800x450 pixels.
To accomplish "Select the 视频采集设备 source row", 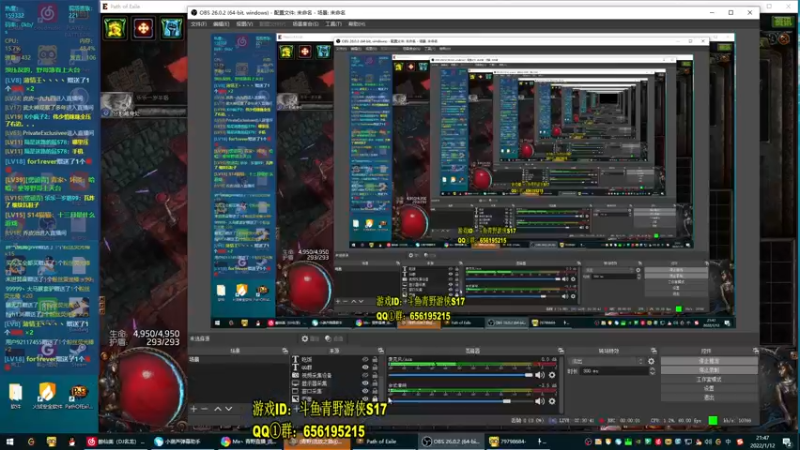I will 336,375.
